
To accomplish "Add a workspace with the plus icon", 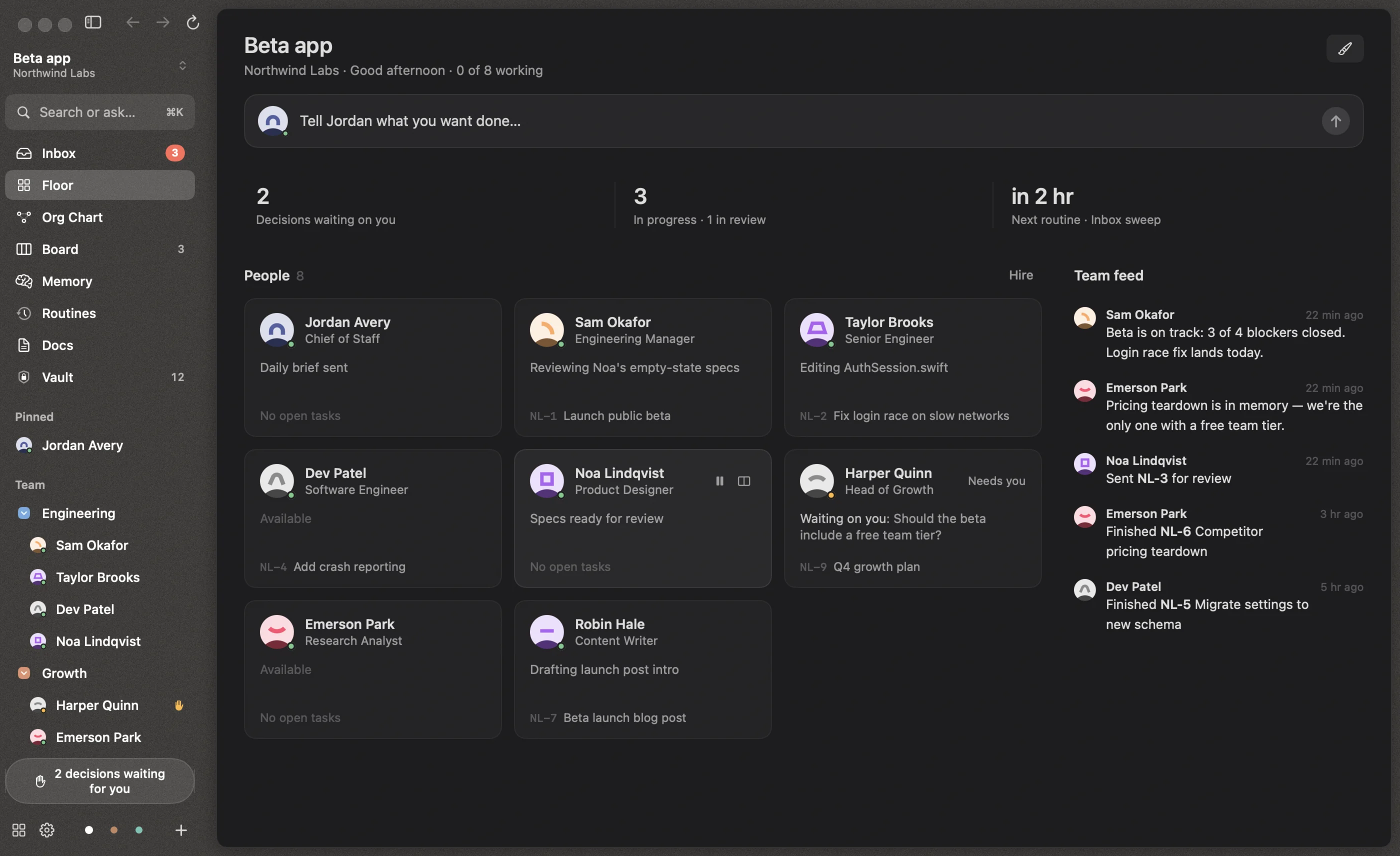I will [x=180, y=830].
